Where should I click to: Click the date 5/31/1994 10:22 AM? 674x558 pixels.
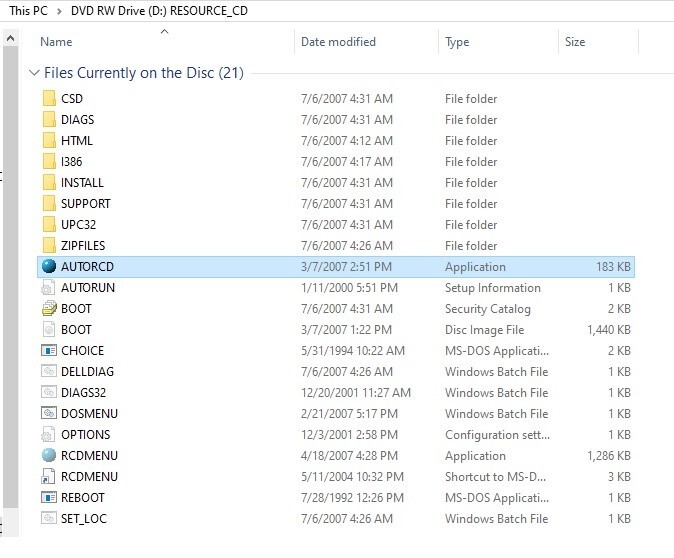[353, 351]
